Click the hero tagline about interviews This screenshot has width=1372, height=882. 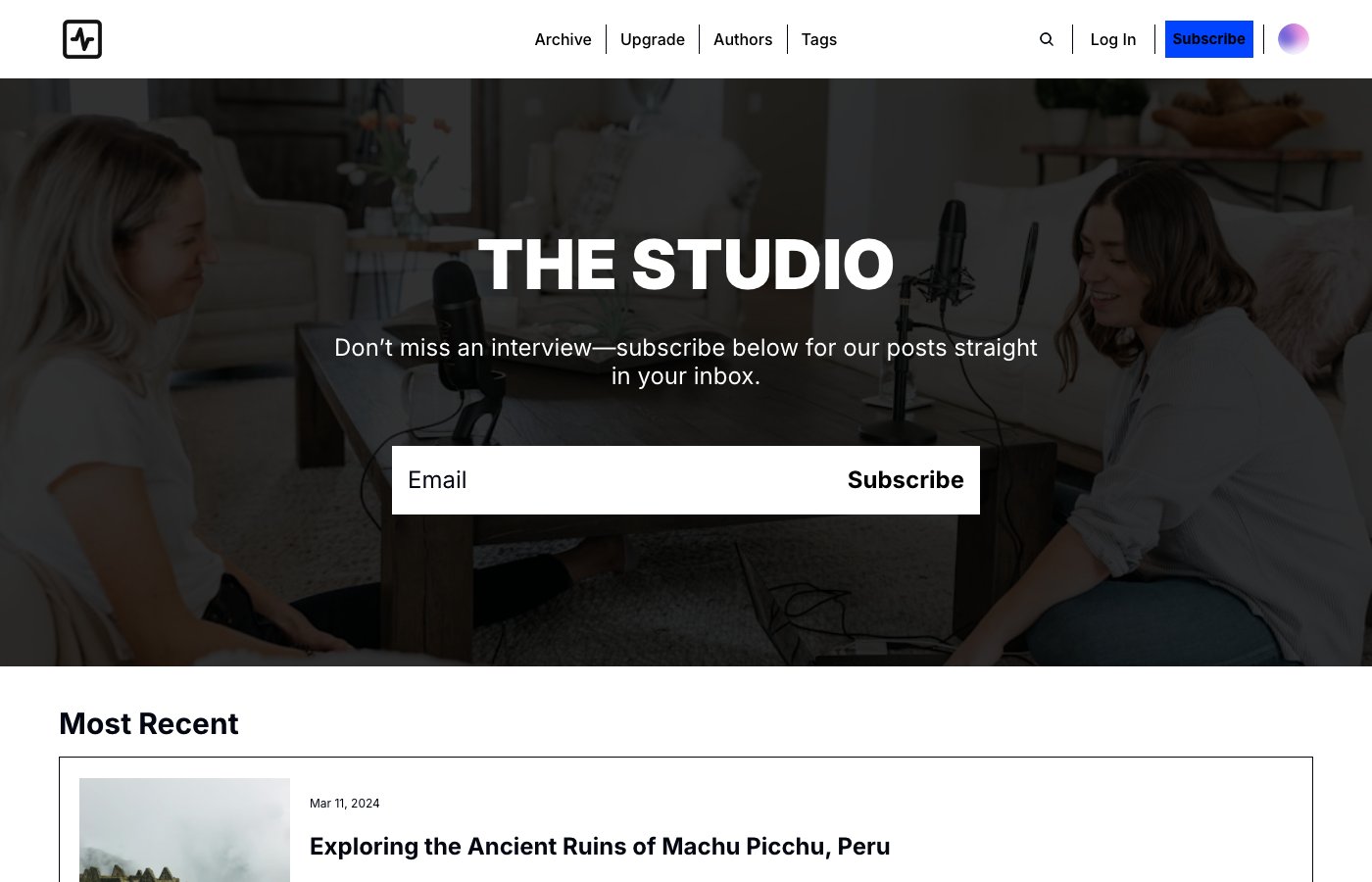[686, 362]
